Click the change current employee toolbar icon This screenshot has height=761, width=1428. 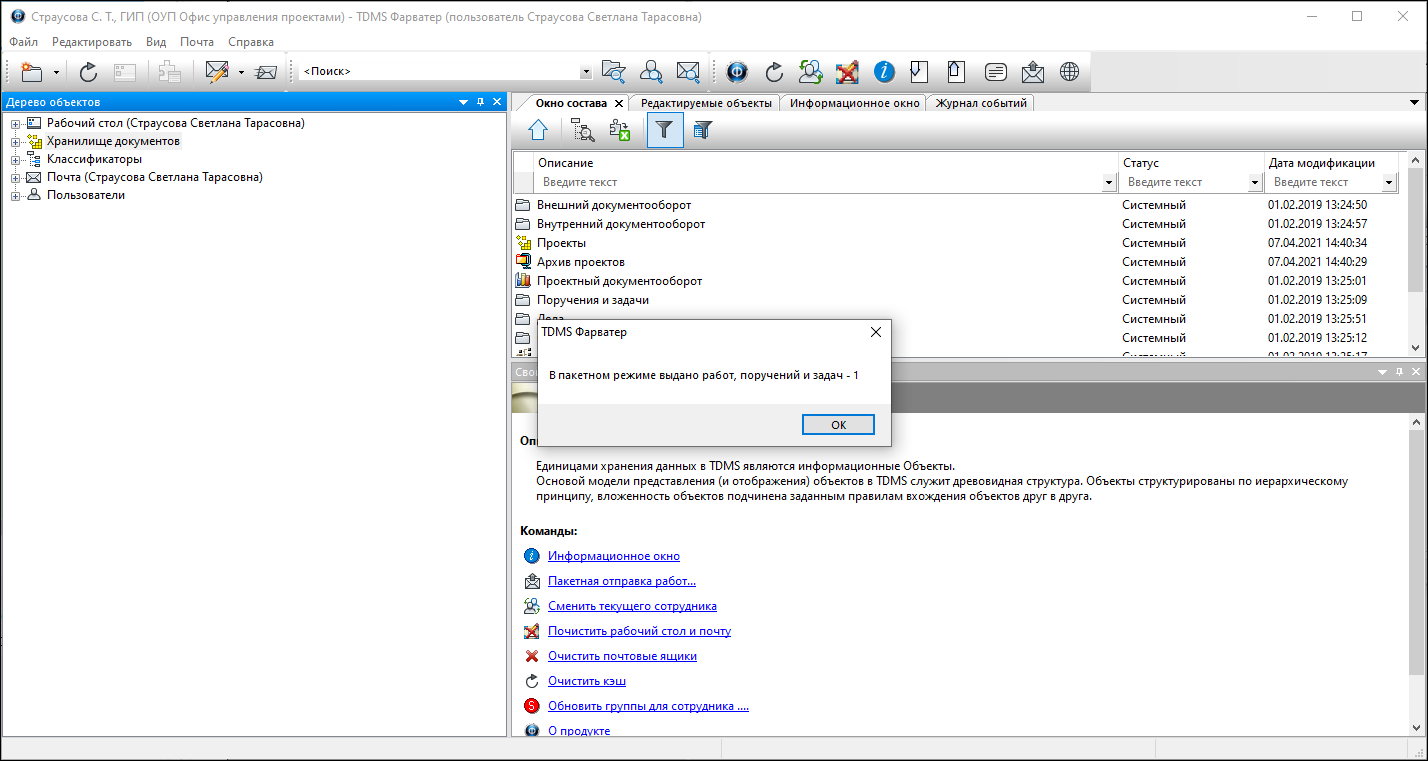coord(811,72)
